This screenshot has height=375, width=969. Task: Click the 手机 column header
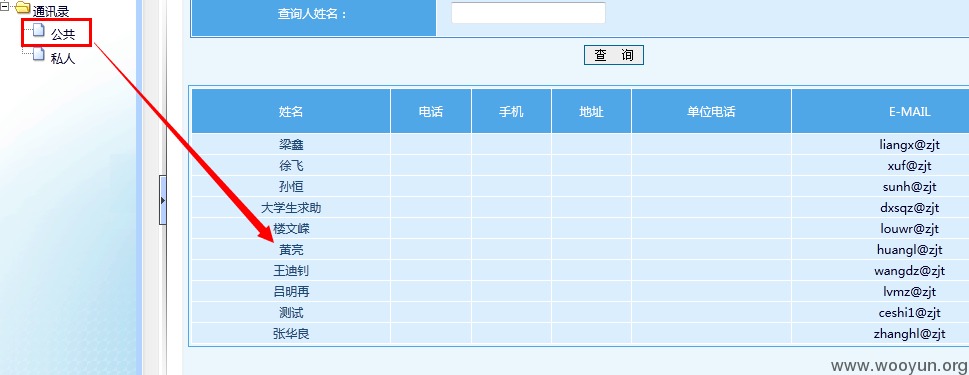511,111
